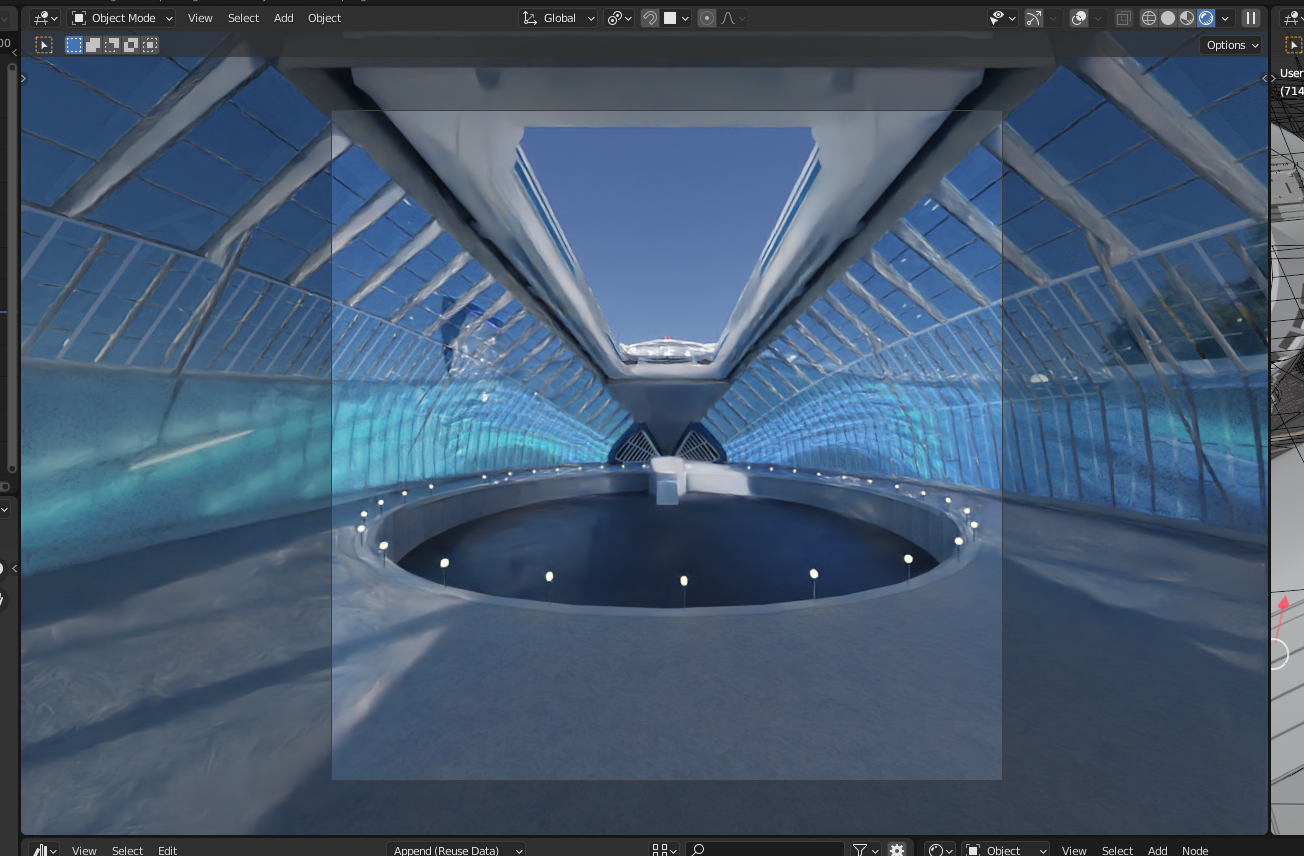Open the Append (Reuse Data) dropdown
Image resolution: width=1304 pixels, height=856 pixels.
pyautogui.click(x=456, y=850)
